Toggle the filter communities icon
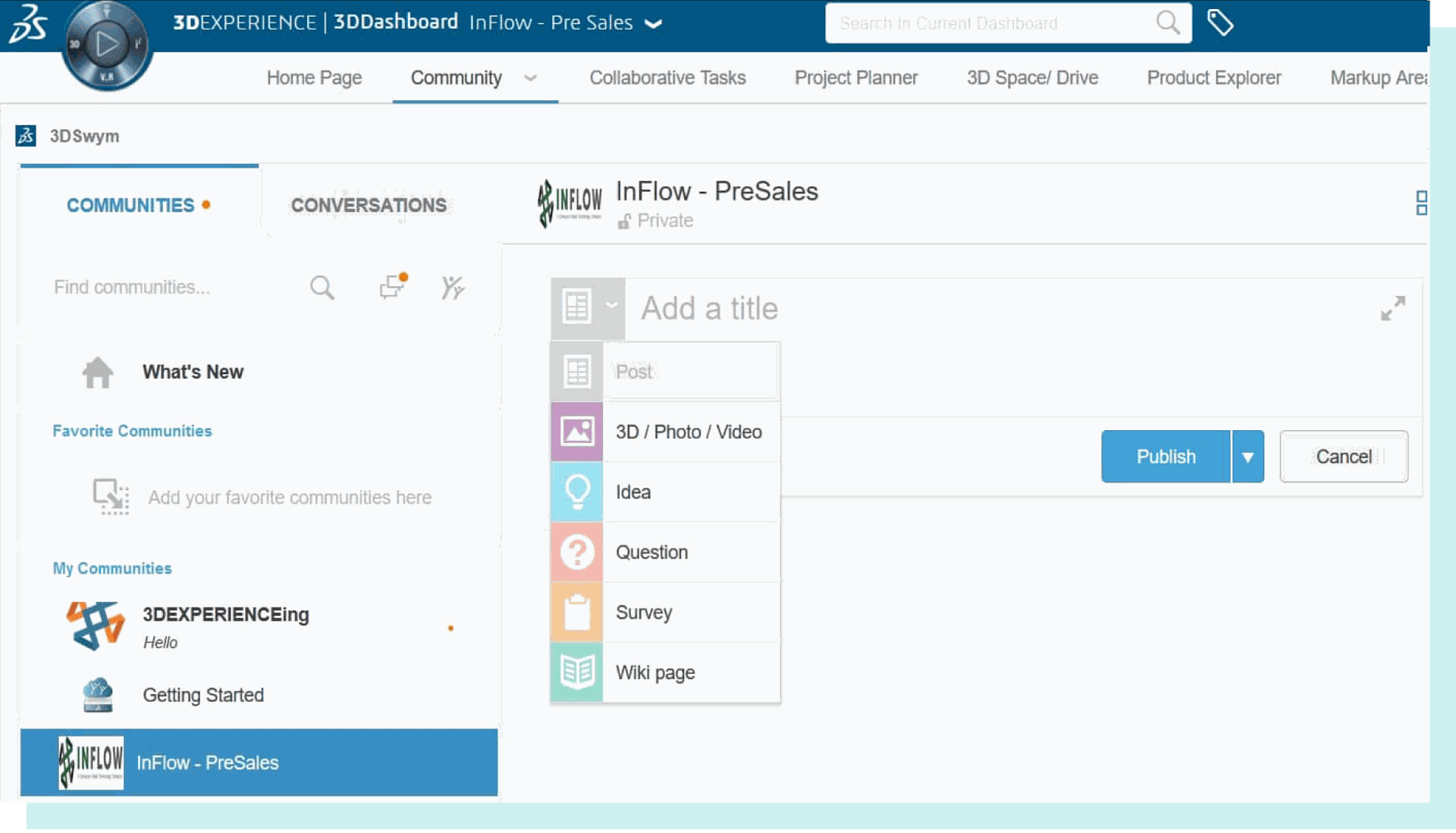This screenshot has height=833, width=1456. [453, 287]
